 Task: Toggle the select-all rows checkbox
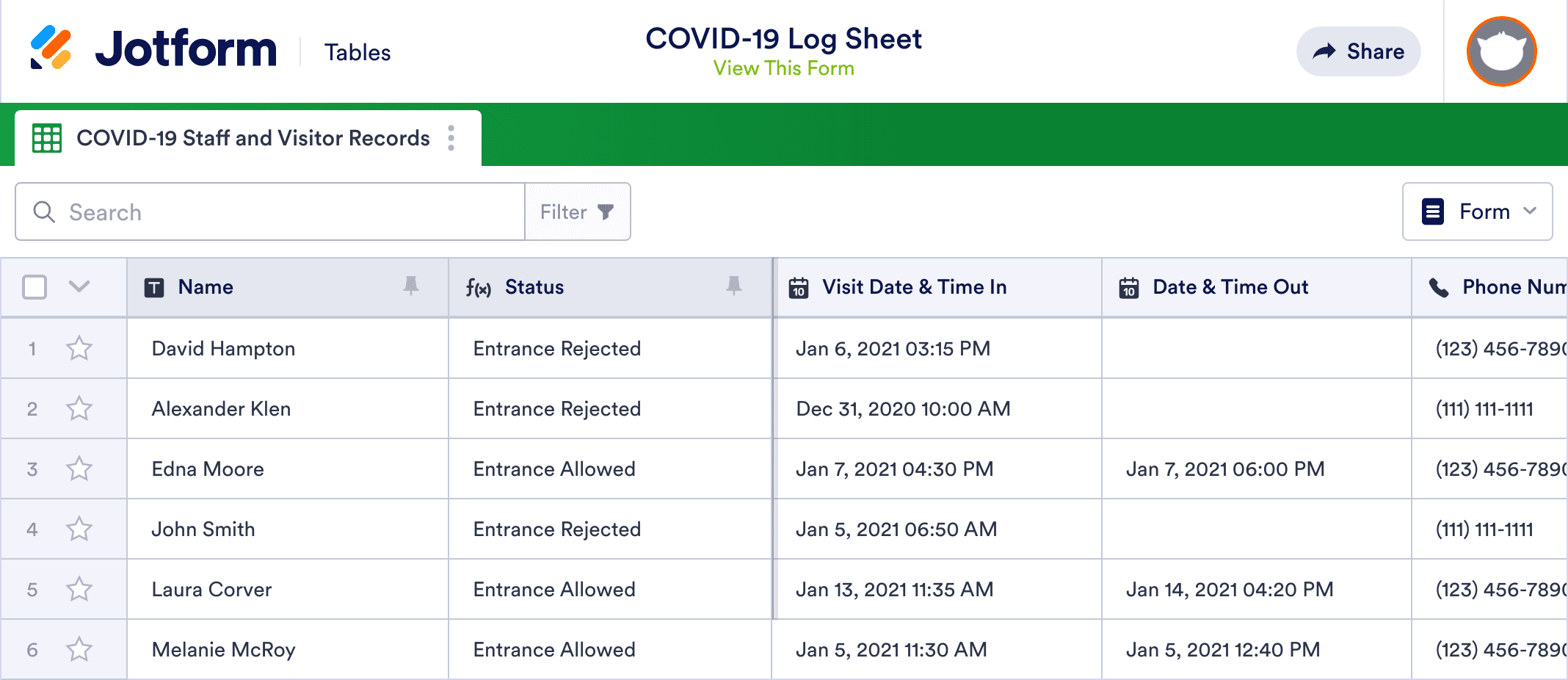point(35,287)
